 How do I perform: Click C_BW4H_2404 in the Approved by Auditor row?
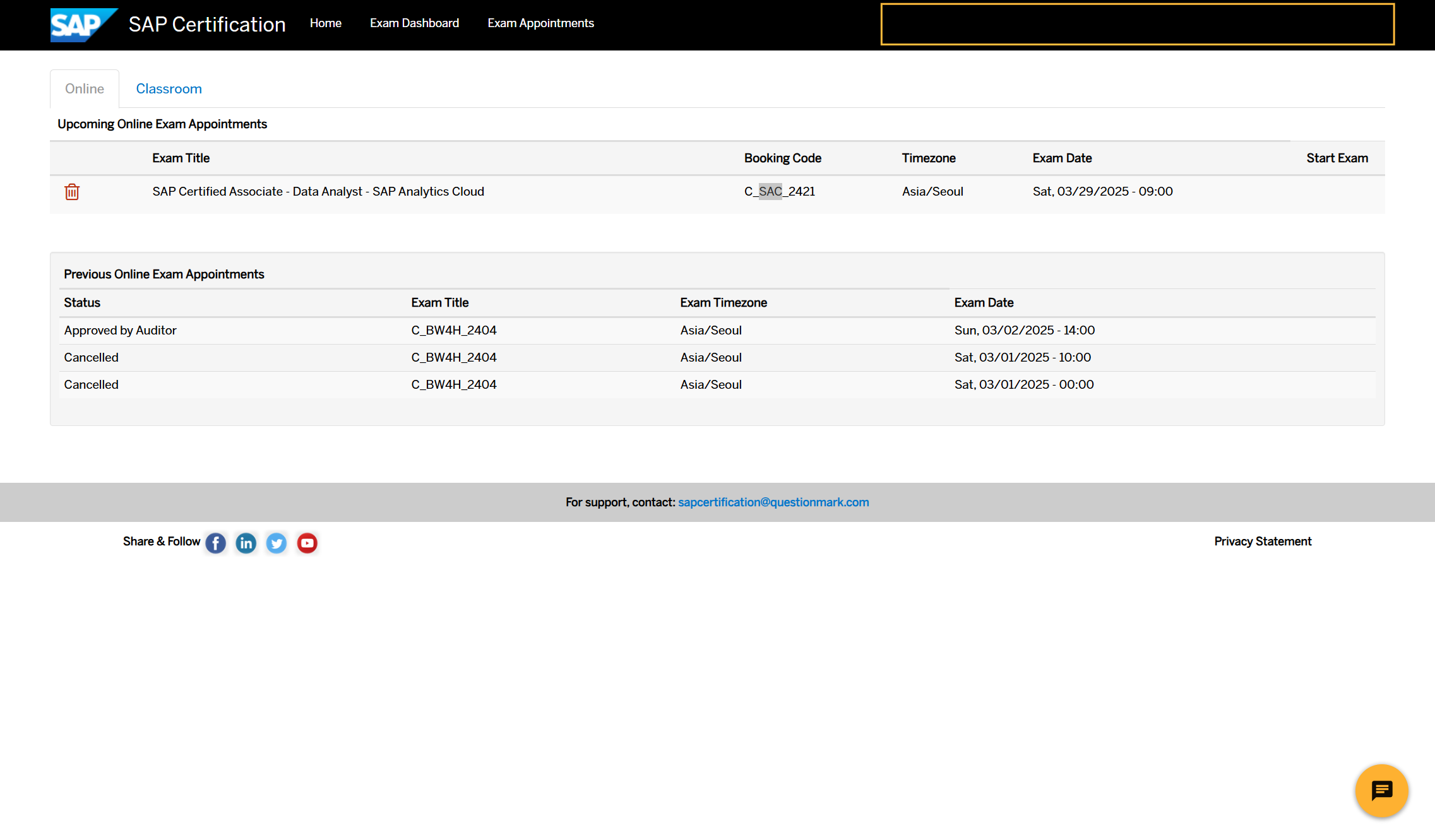tap(454, 330)
